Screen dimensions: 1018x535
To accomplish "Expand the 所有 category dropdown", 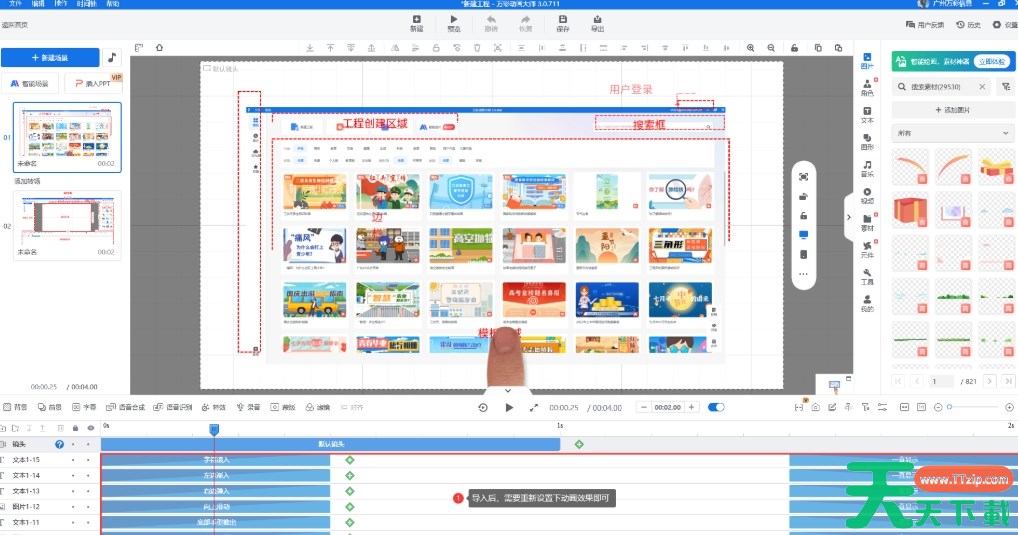I will point(952,133).
